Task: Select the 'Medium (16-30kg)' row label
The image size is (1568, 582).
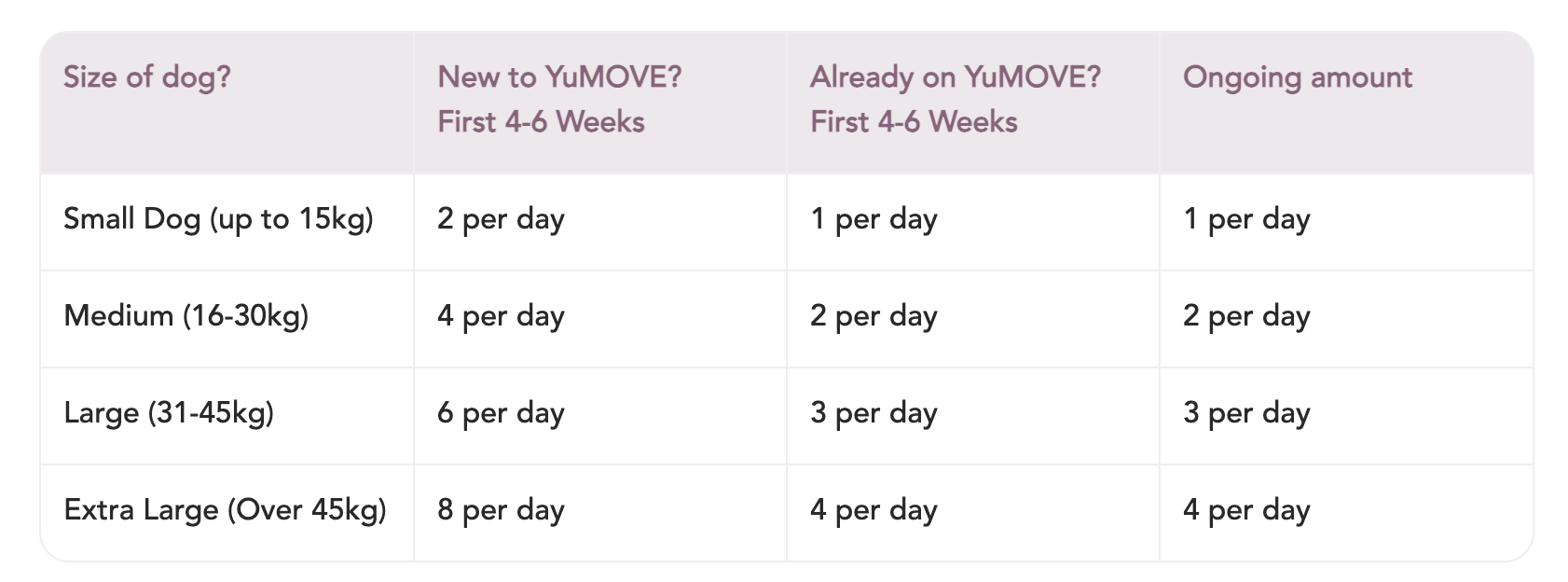Action: click(186, 316)
